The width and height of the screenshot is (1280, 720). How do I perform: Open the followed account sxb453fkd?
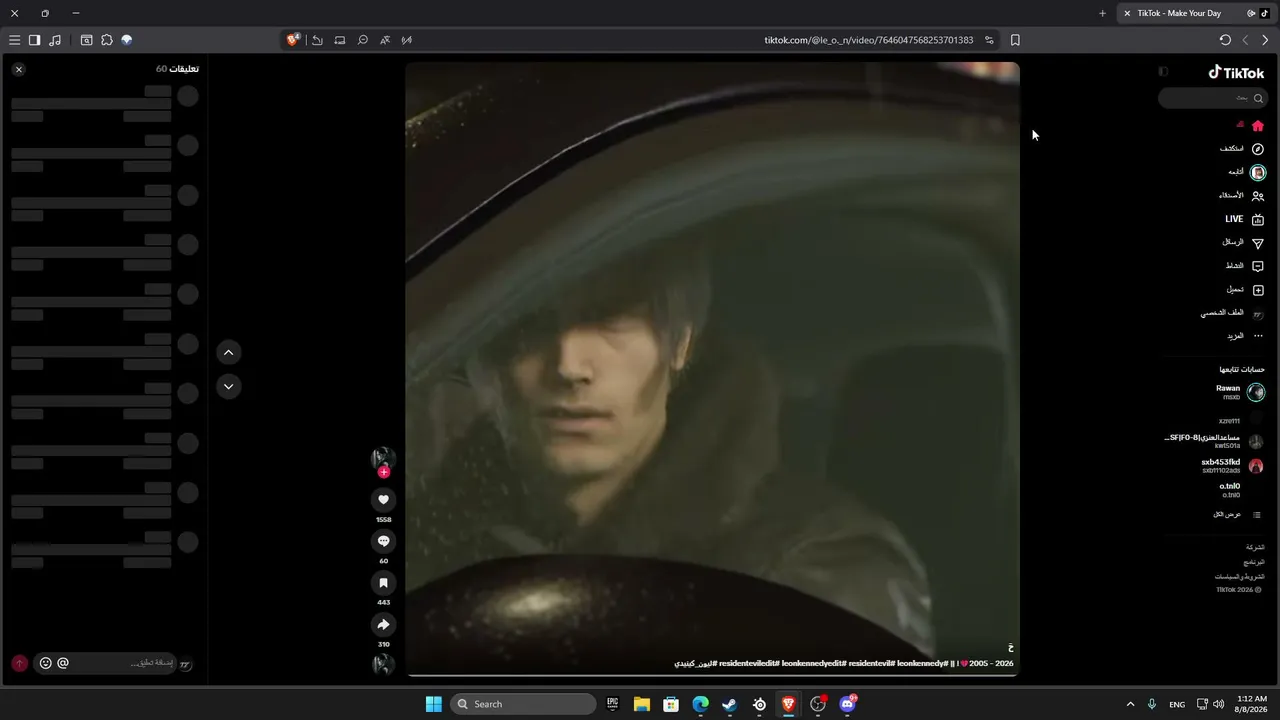[1232, 466]
